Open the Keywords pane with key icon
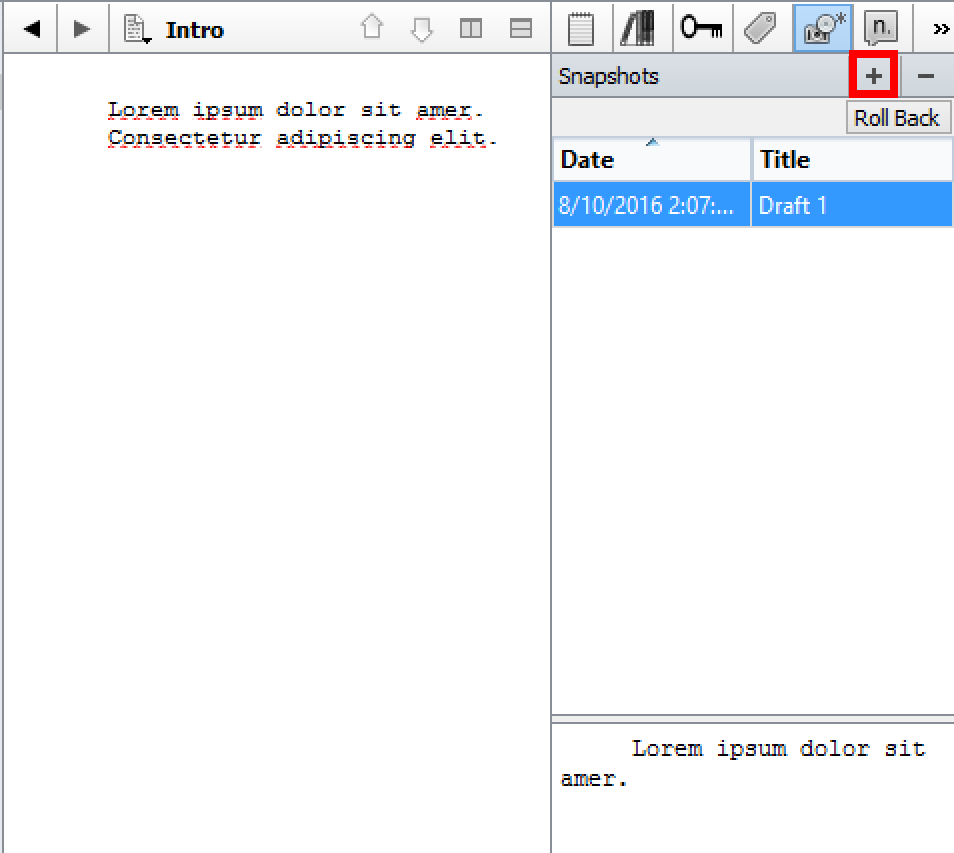 (701, 29)
